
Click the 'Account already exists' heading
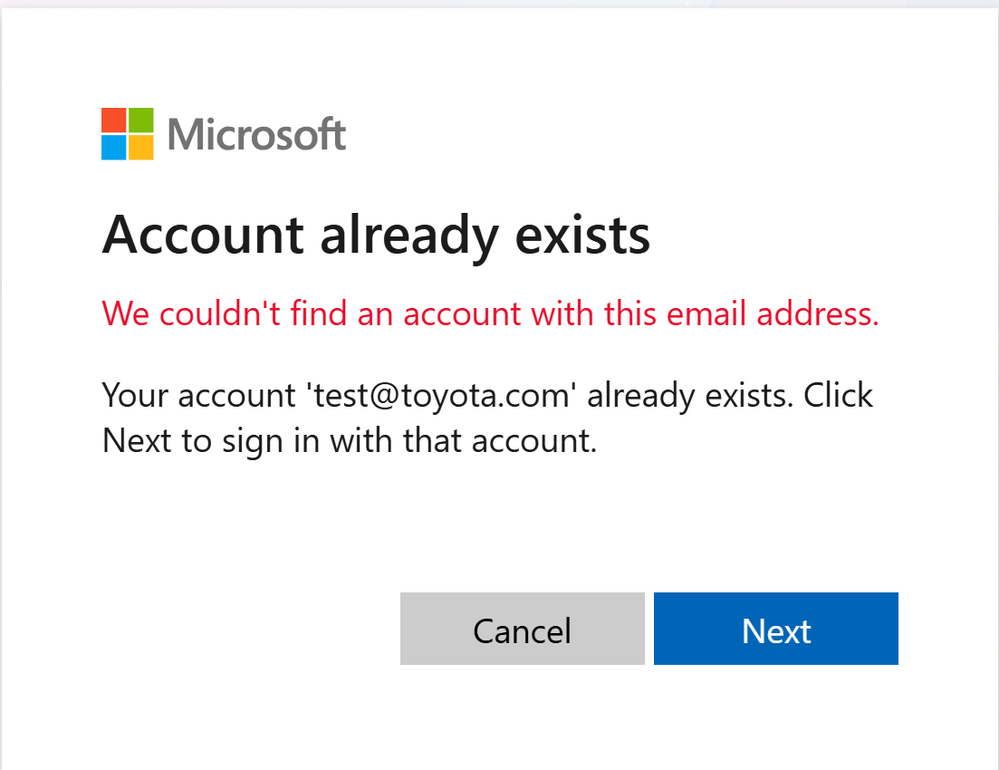pos(376,236)
